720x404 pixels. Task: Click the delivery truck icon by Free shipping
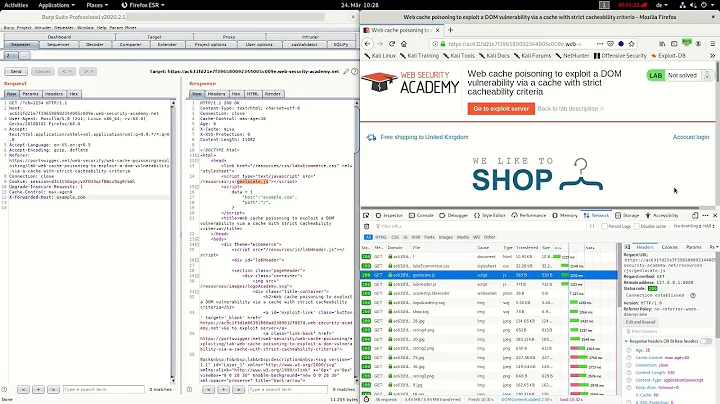(x=371, y=137)
